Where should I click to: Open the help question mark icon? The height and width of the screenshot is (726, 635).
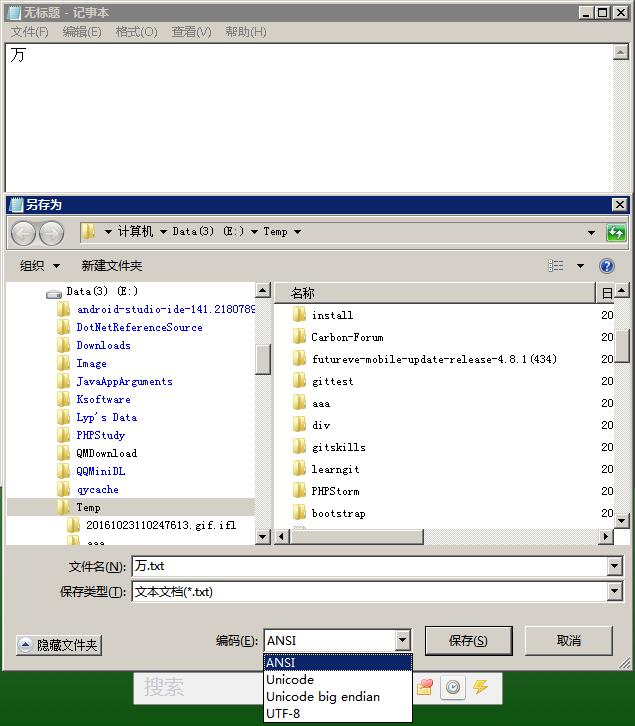click(606, 266)
